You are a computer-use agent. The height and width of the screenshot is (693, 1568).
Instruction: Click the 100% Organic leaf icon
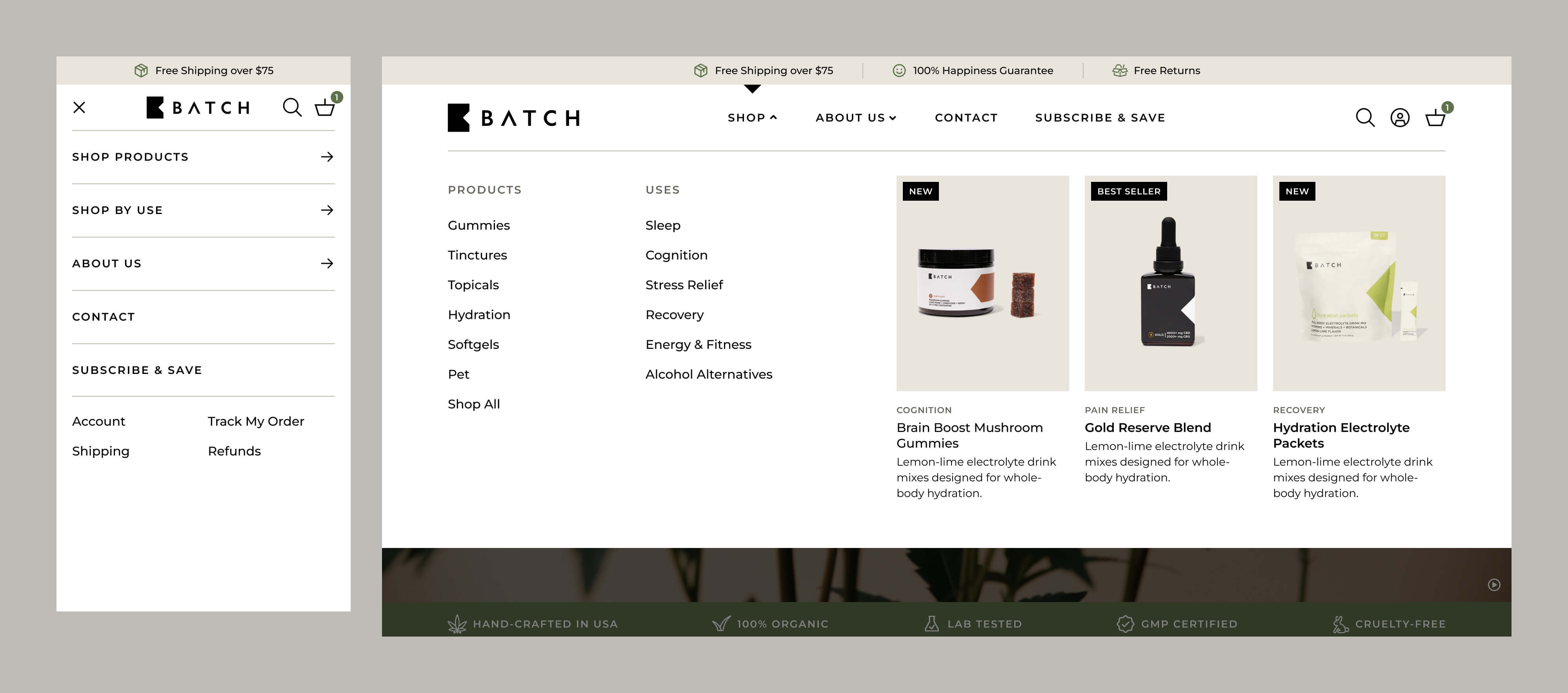point(721,624)
